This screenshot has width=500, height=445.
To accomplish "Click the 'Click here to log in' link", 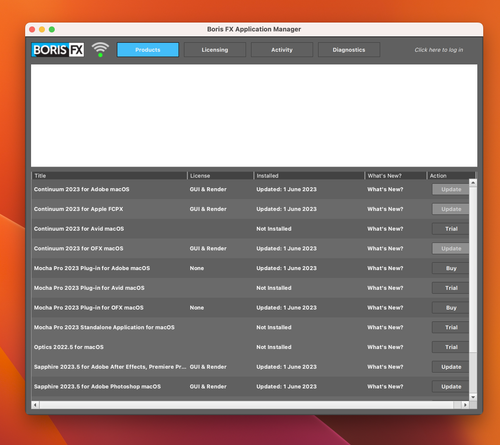I will (439, 50).
